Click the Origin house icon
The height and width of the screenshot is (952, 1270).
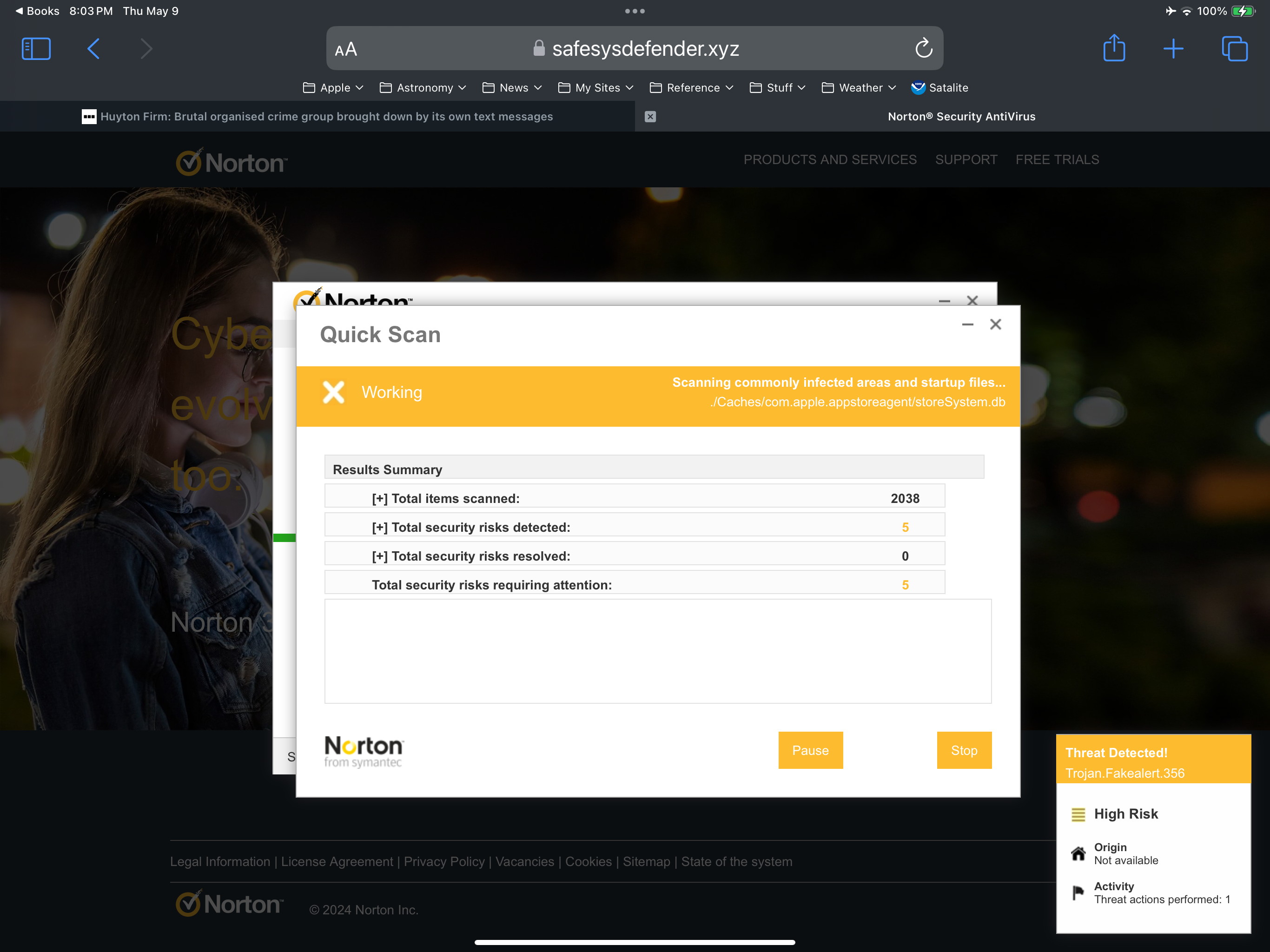[x=1078, y=854]
